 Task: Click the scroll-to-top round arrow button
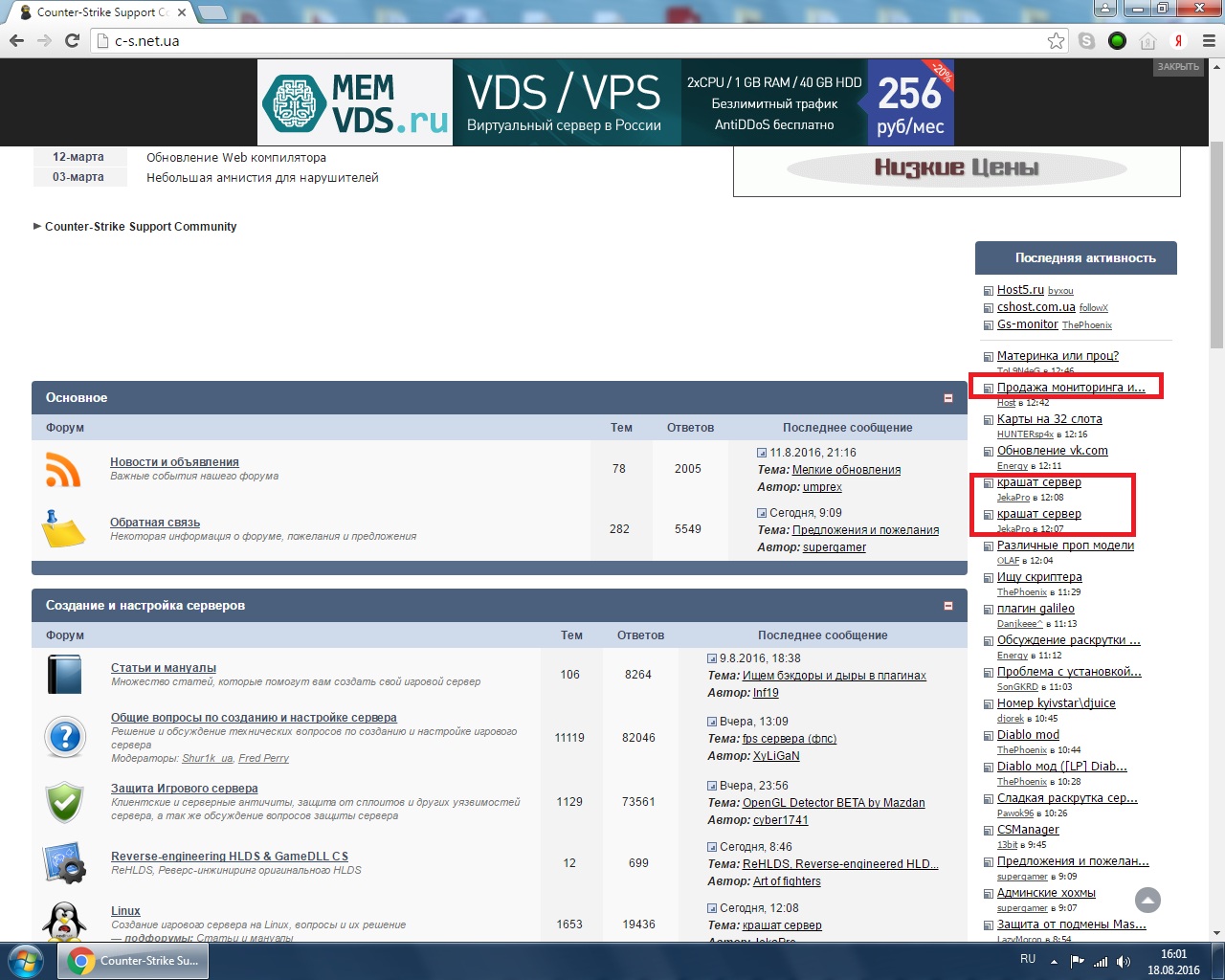tap(1147, 900)
